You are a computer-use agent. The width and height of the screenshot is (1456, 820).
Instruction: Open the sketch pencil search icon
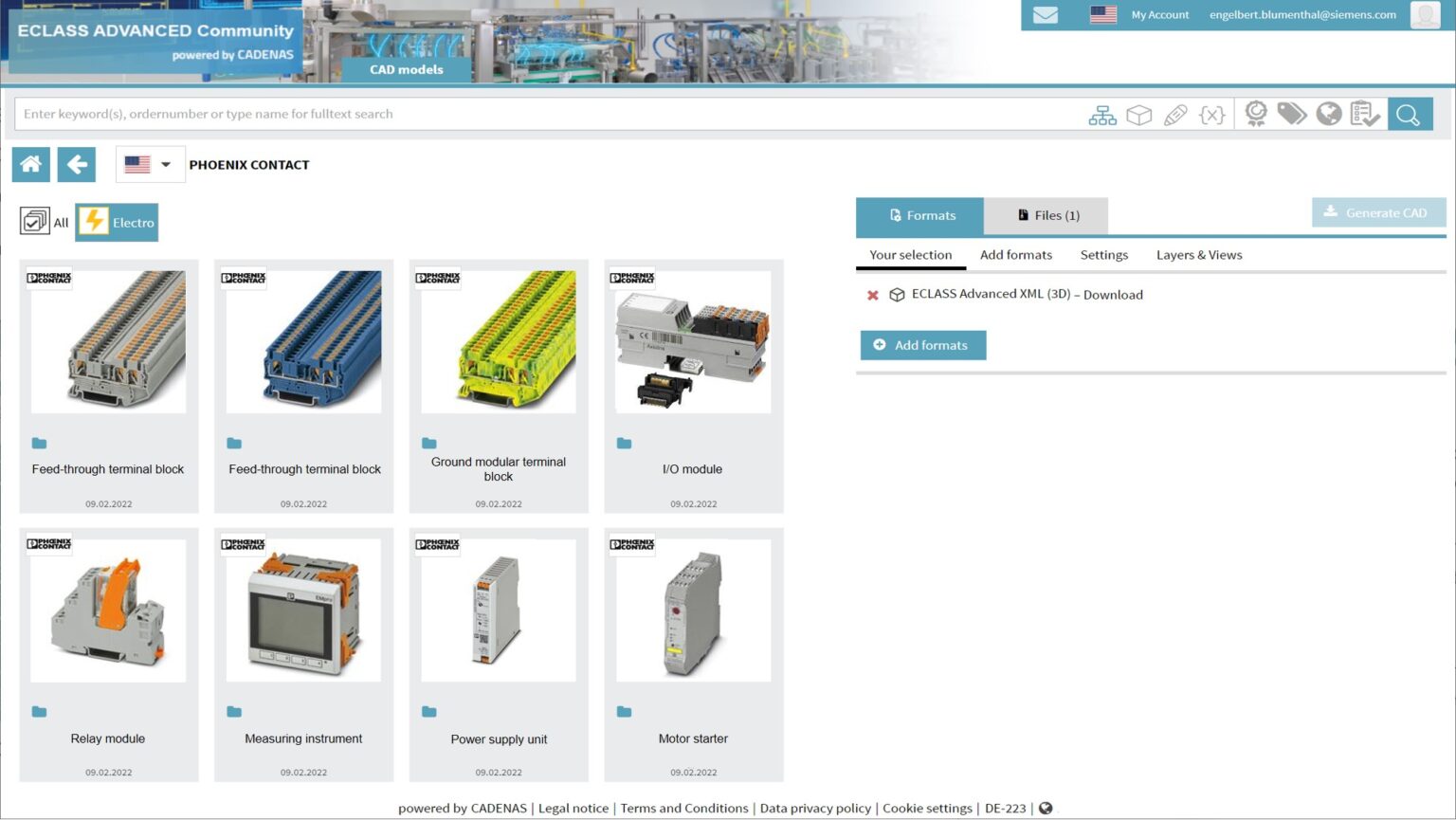tap(1175, 115)
